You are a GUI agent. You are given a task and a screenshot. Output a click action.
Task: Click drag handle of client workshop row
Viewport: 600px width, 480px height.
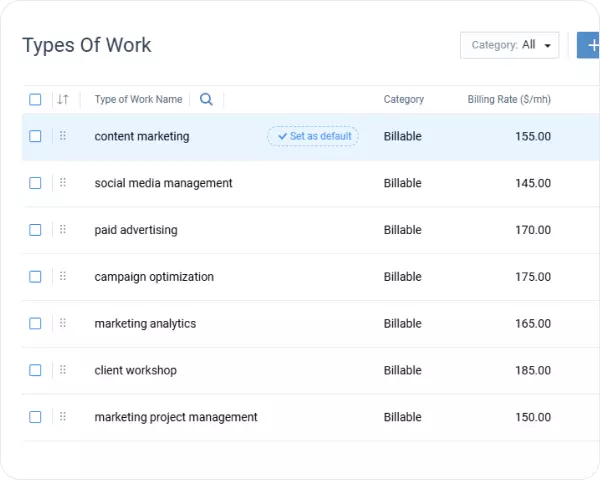[x=63, y=369]
